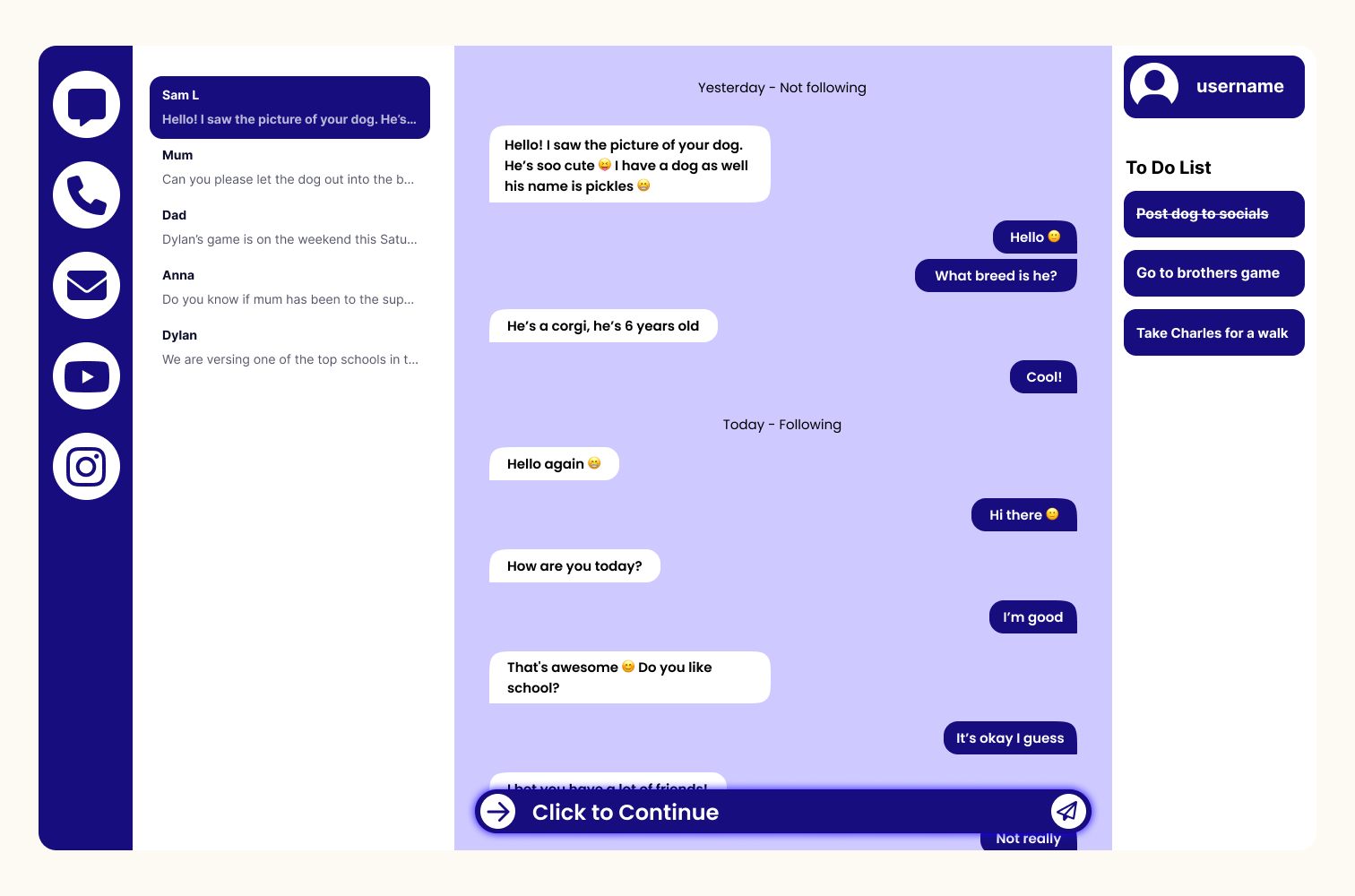Click the username label

(1239, 87)
